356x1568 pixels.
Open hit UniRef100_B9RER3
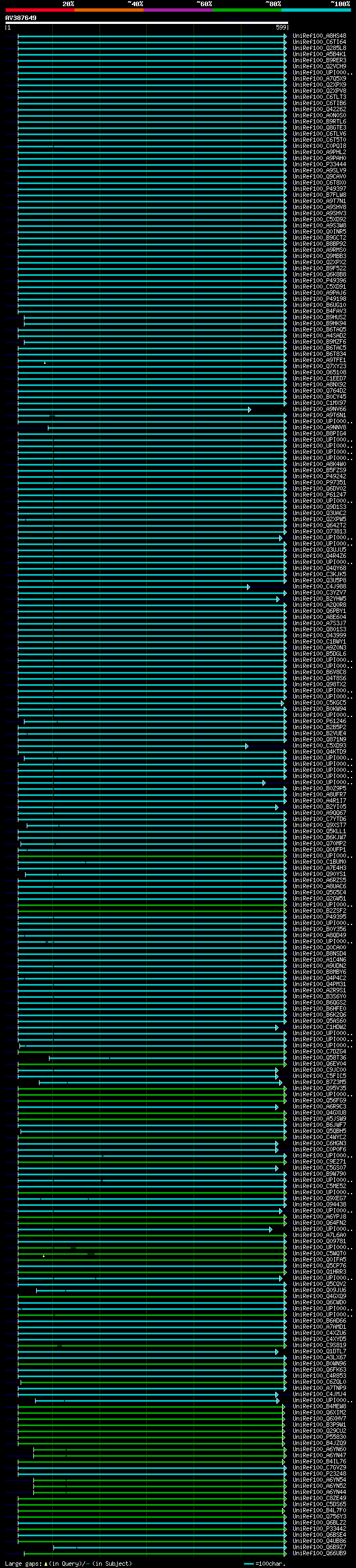tap(319, 60)
